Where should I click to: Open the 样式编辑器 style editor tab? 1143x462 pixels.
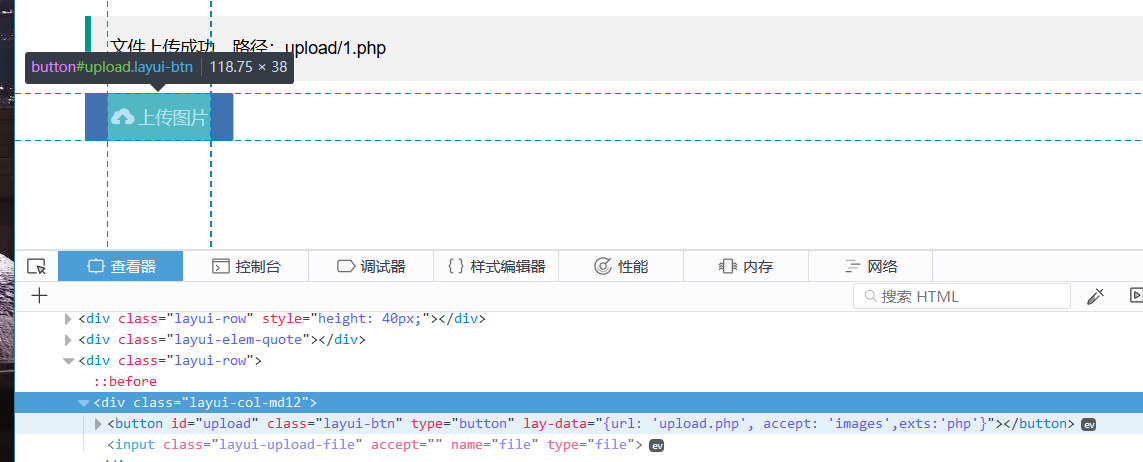coord(496,267)
